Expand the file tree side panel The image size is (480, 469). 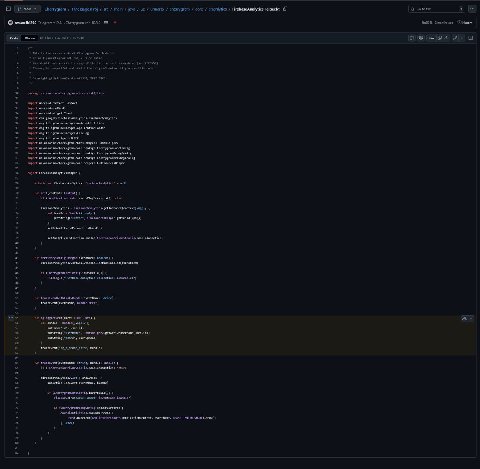coord(8,9)
